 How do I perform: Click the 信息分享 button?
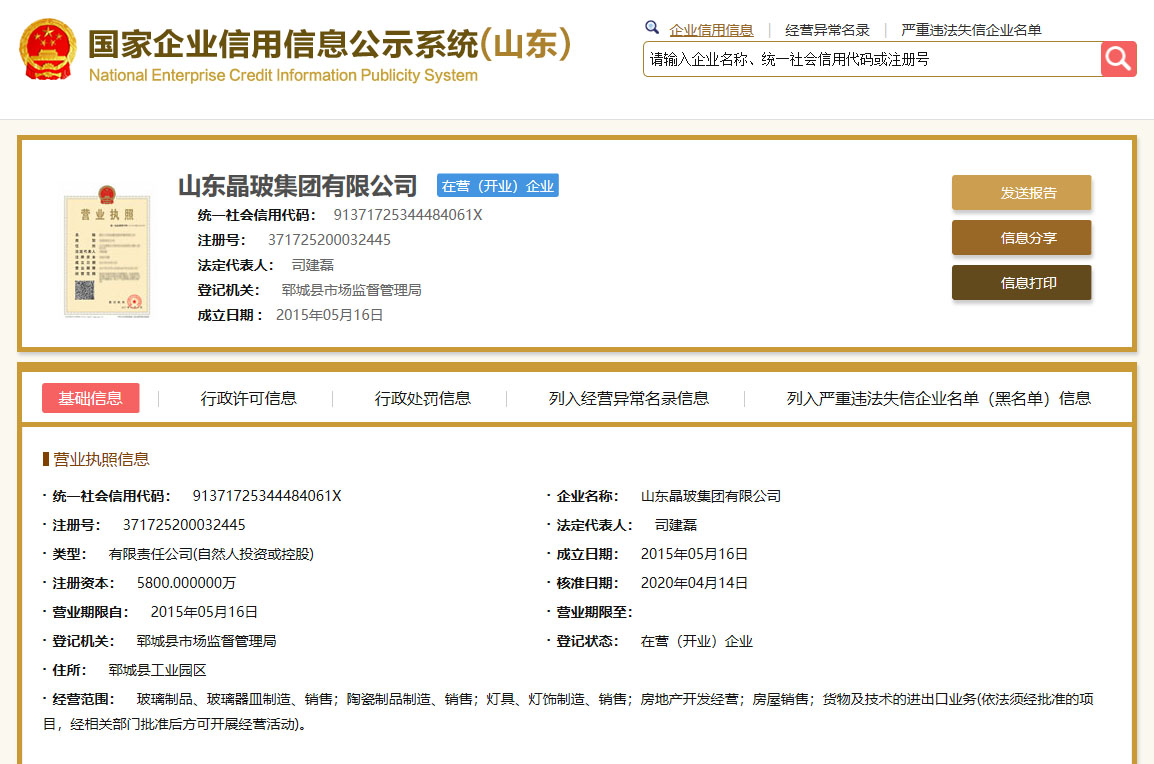pyautogui.click(x=1021, y=238)
